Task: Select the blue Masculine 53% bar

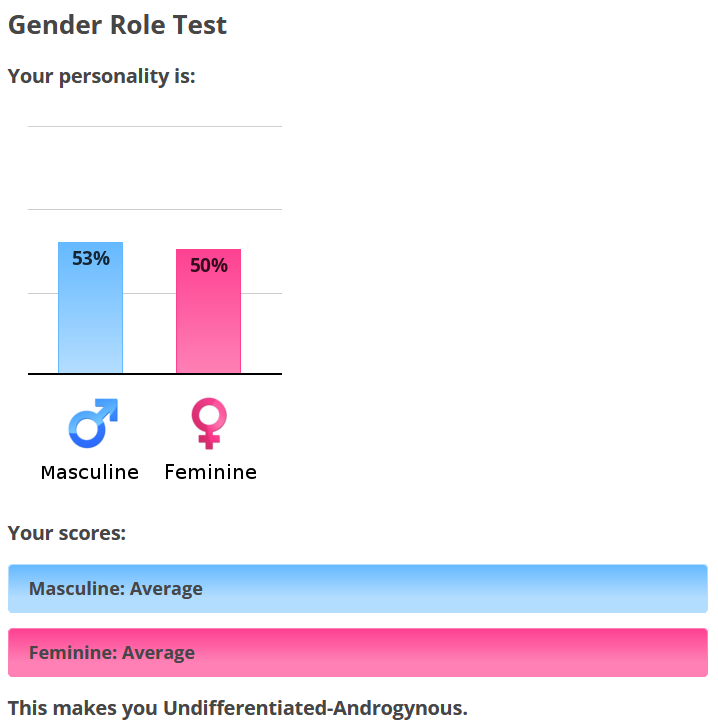Action: [91, 308]
